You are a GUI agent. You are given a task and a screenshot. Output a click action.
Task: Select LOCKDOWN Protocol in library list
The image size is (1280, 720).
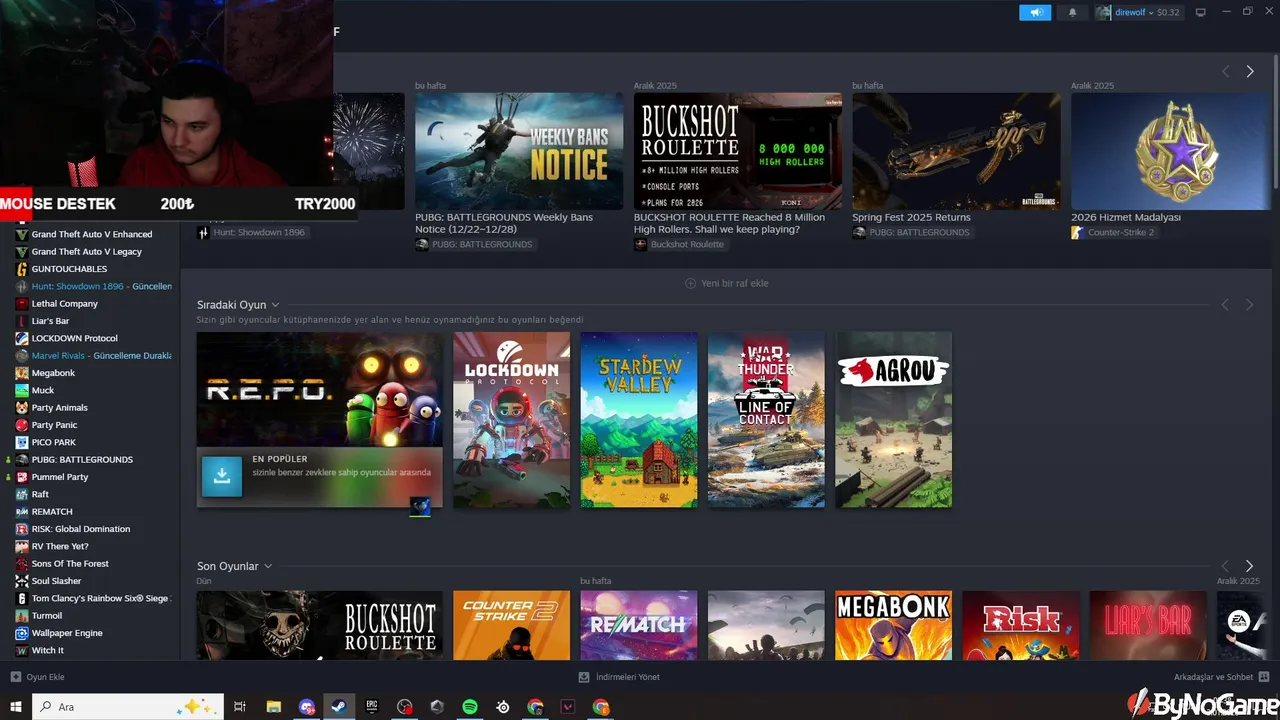[x=75, y=338]
